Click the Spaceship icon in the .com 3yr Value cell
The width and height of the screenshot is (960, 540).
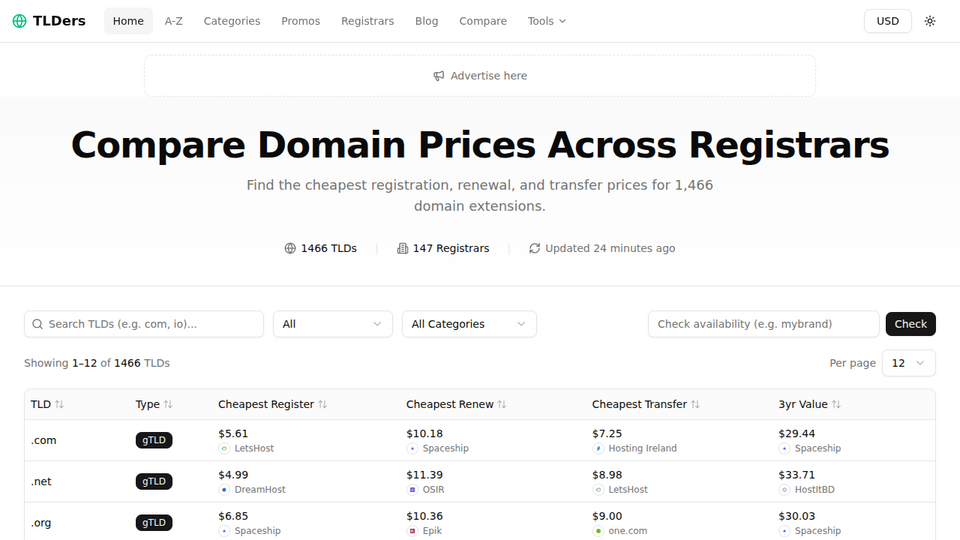(784, 448)
